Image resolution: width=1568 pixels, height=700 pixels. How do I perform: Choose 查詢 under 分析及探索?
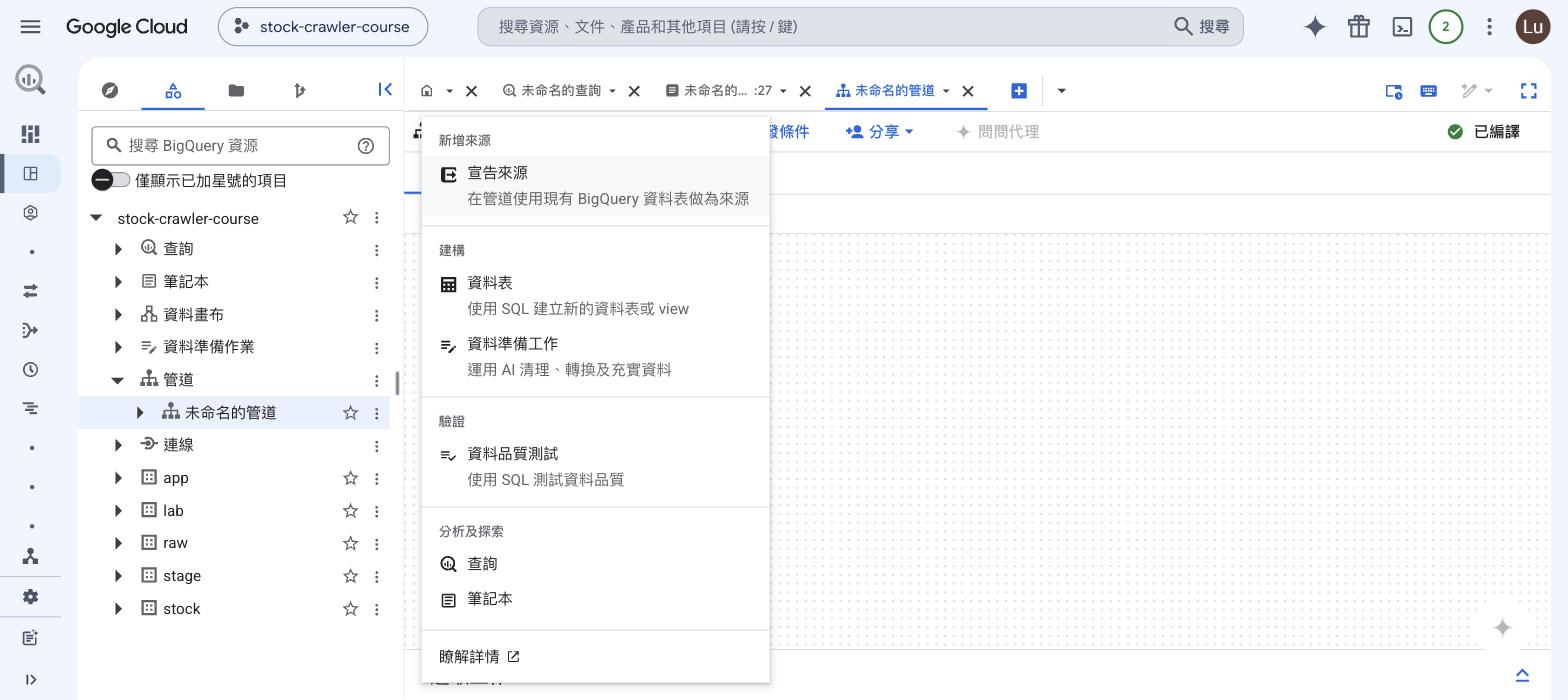tap(596, 564)
